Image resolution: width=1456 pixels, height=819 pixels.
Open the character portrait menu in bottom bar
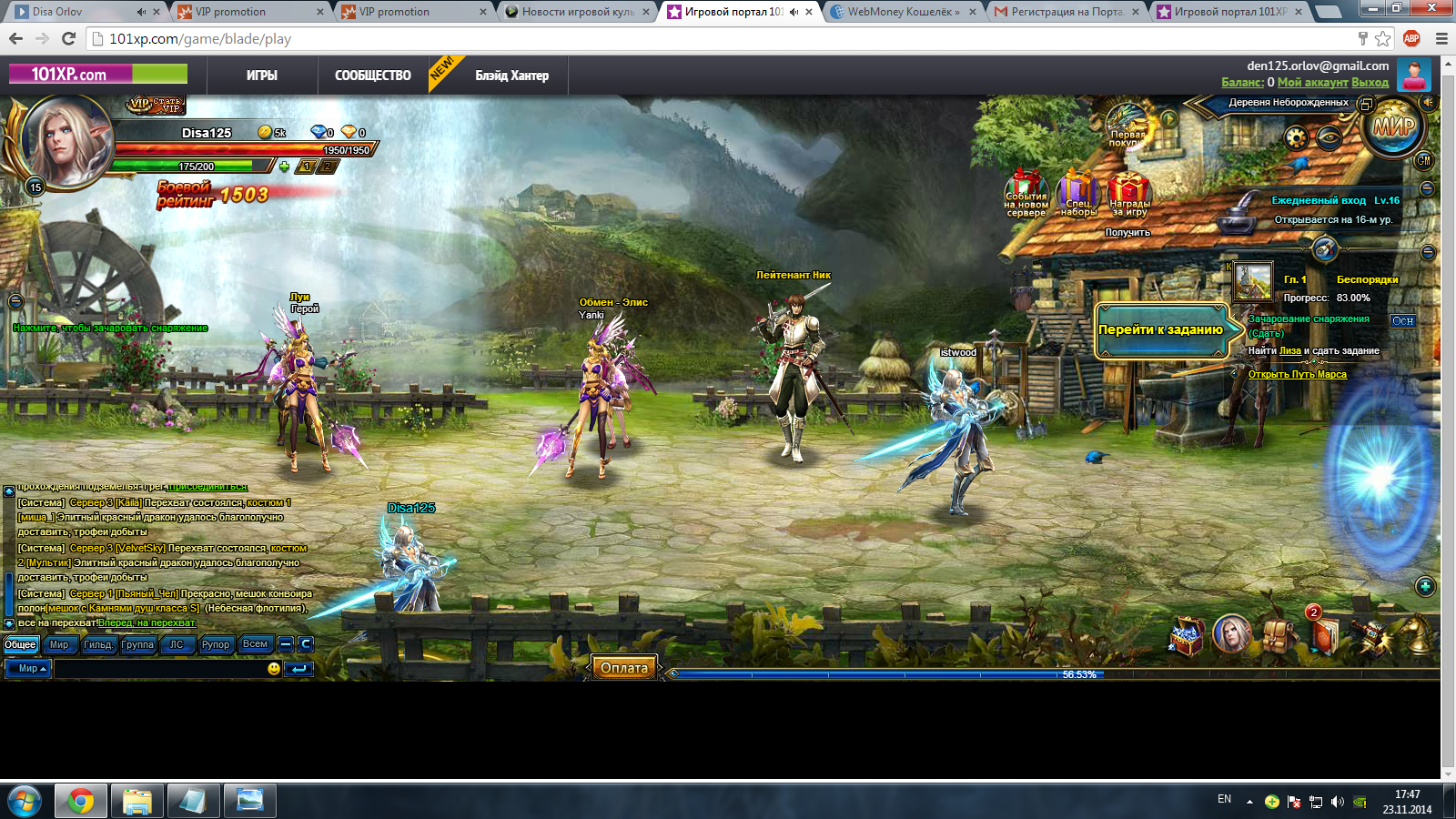coord(1231,634)
